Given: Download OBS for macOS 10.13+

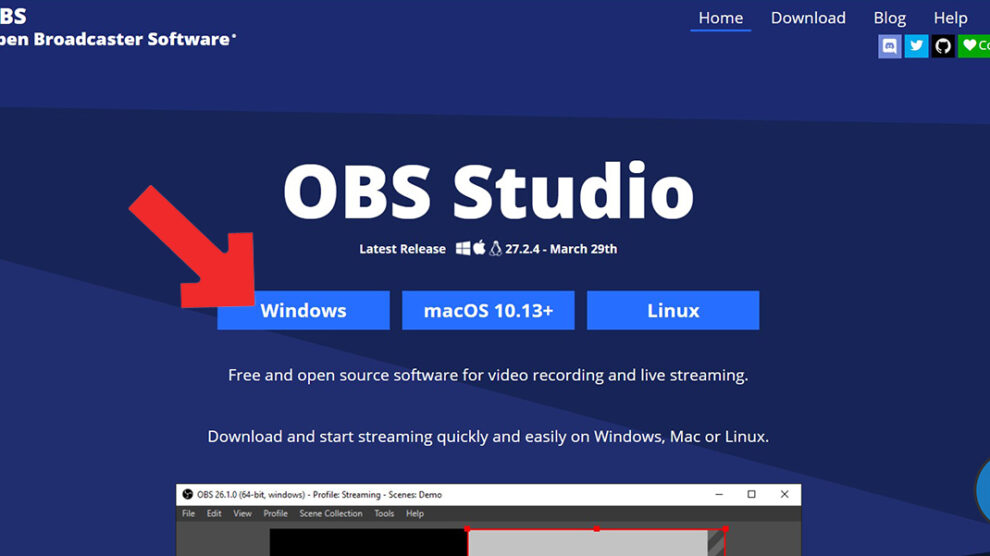Looking at the screenshot, I should click(488, 310).
